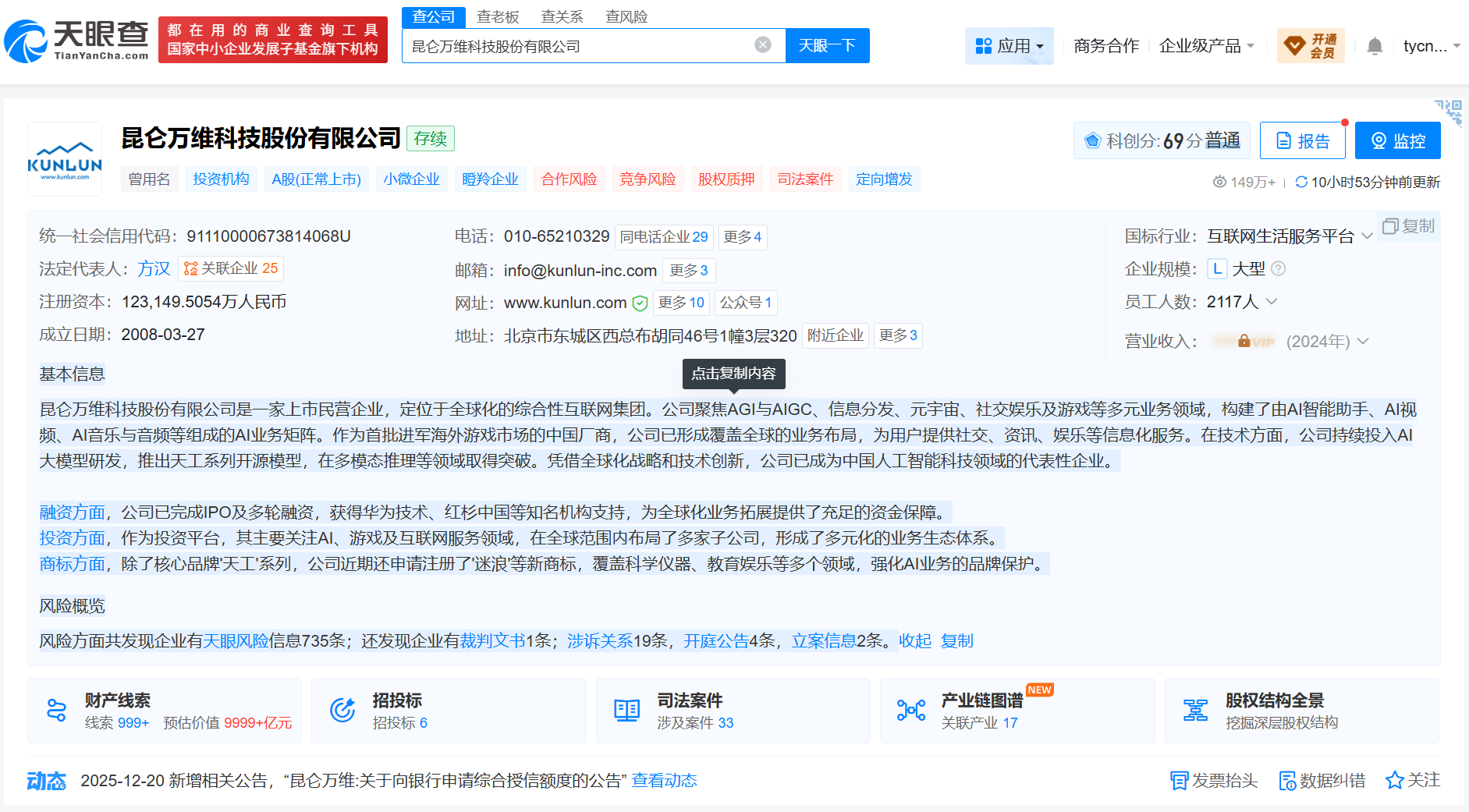Click the locked VIP revenue value

coord(1245,342)
